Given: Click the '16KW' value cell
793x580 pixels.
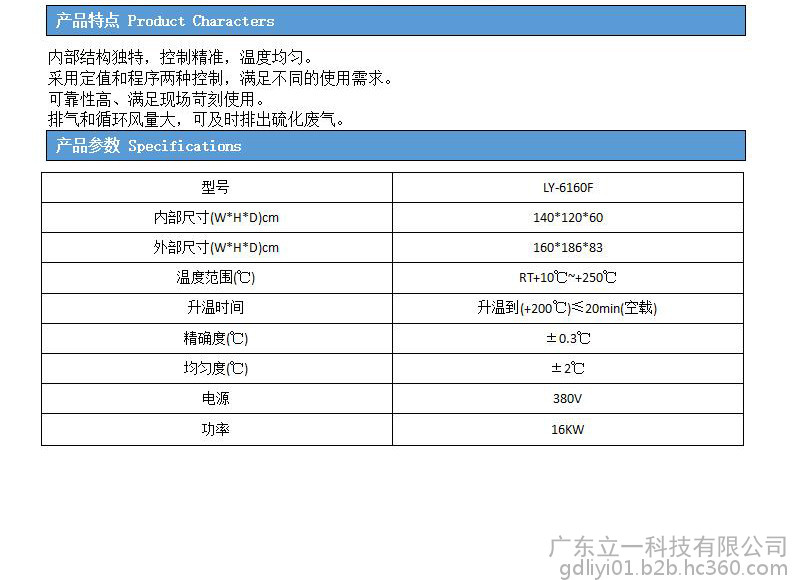Looking at the screenshot, I should (568, 429).
